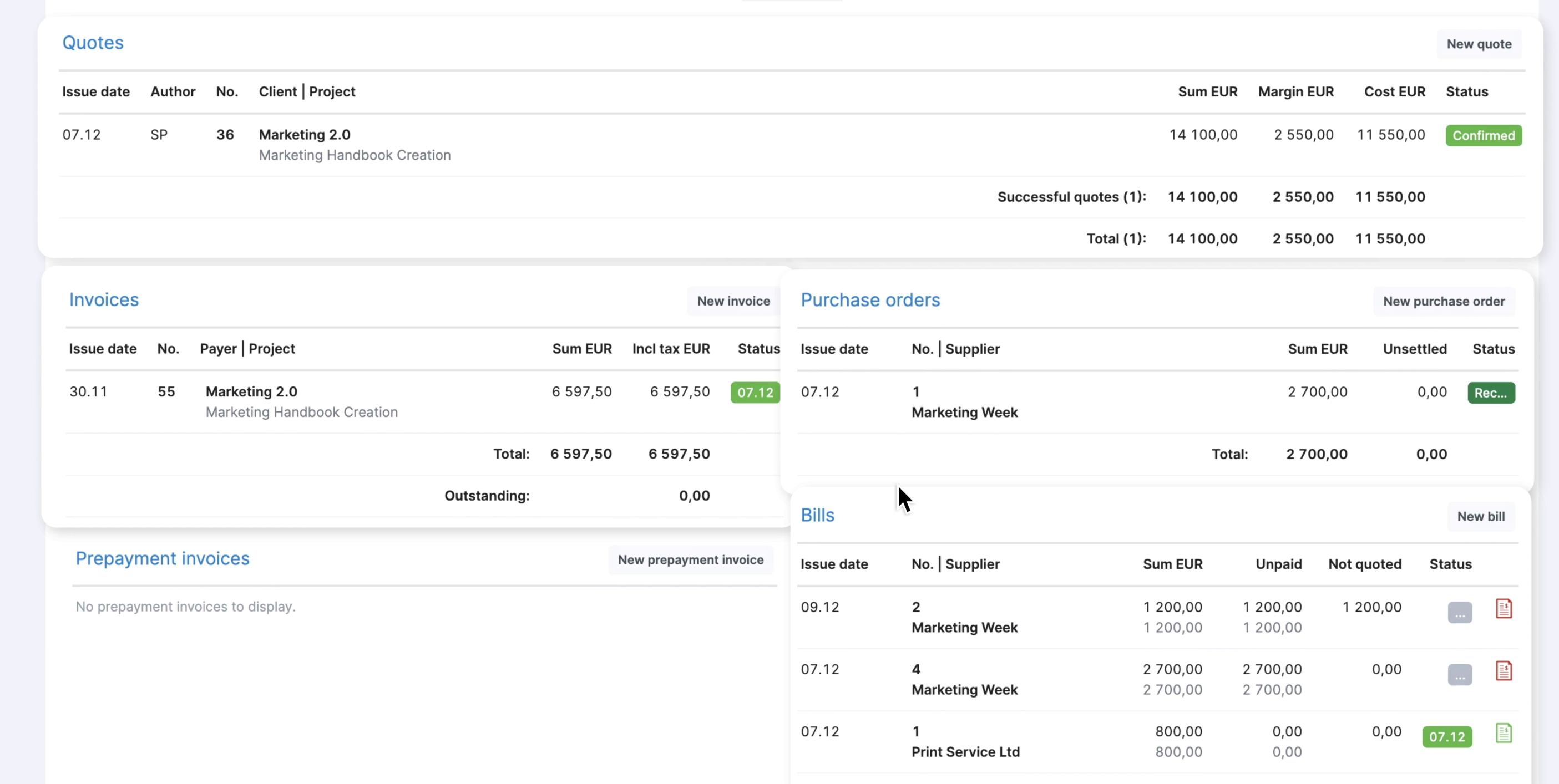
Task: Click the Not quoted column header in Bills
Action: point(1365,564)
